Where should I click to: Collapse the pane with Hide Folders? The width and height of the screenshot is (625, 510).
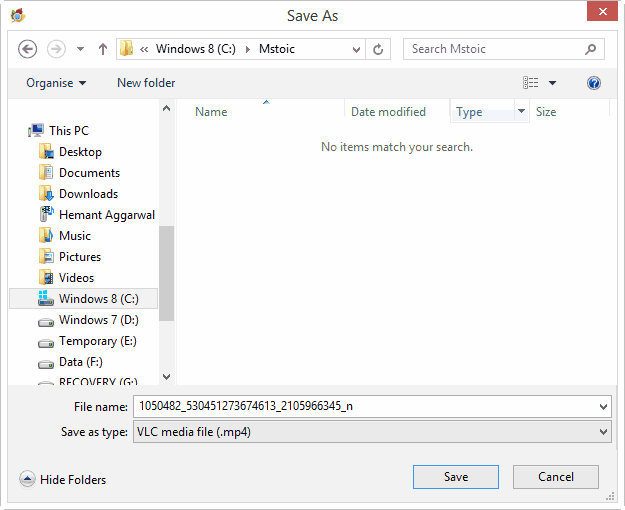(x=63, y=480)
